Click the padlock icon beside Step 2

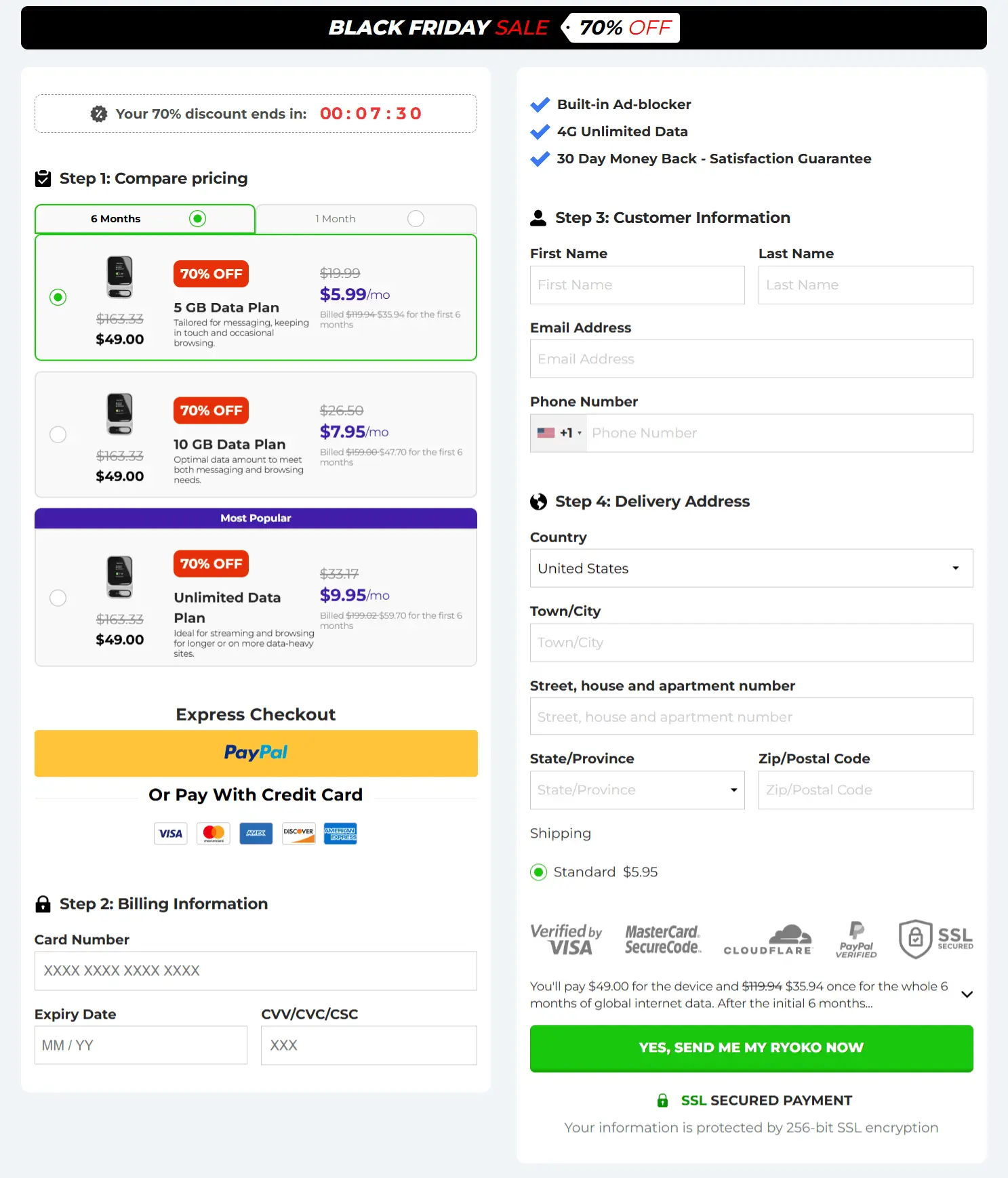pyautogui.click(x=43, y=903)
